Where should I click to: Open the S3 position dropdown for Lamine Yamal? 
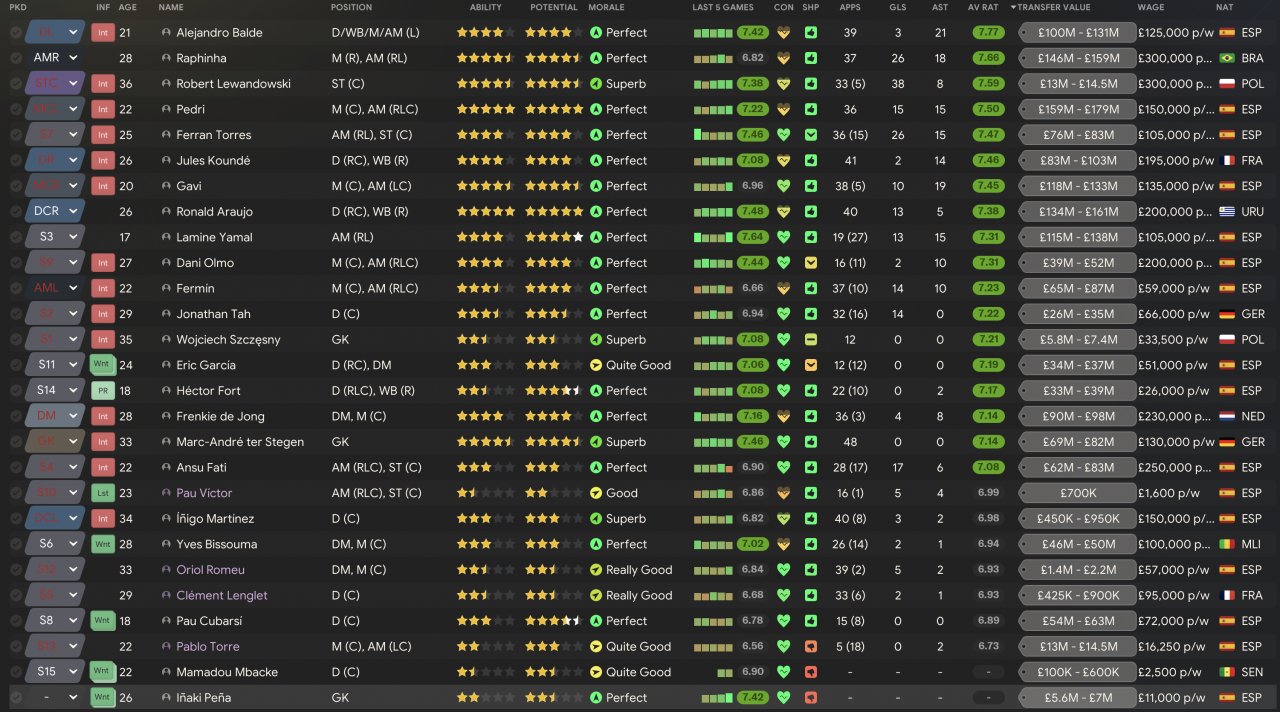pos(55,237)
